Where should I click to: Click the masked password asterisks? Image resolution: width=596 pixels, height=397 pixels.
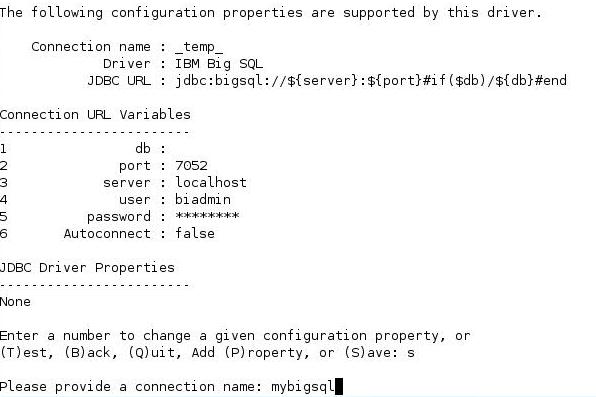point(207,216)
